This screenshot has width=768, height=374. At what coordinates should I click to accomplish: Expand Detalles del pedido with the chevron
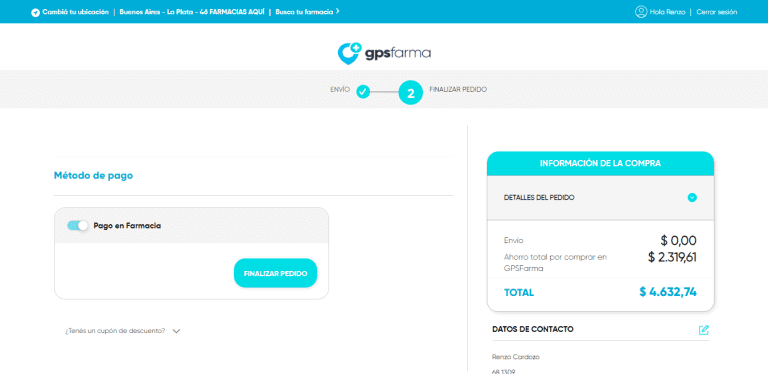pyautogui.click(x=692, y=198)
